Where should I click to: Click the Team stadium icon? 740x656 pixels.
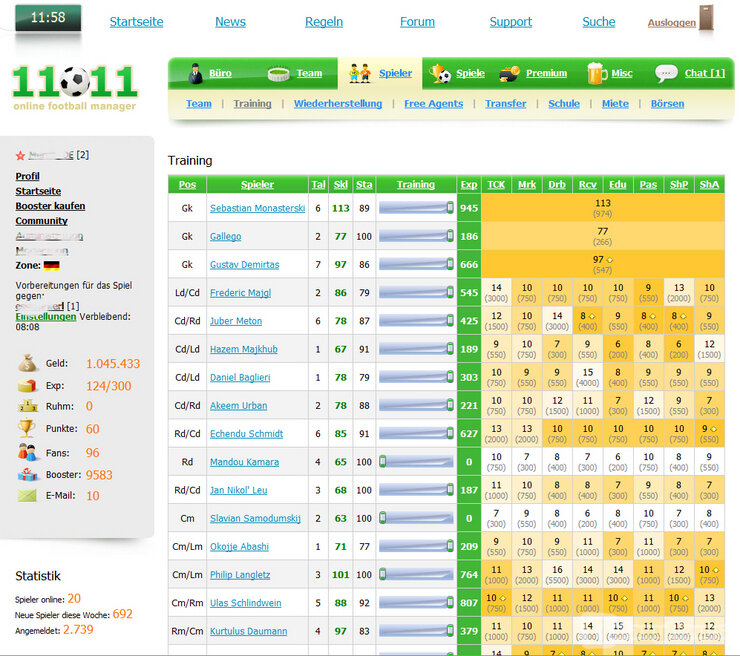tap(278, 74)
